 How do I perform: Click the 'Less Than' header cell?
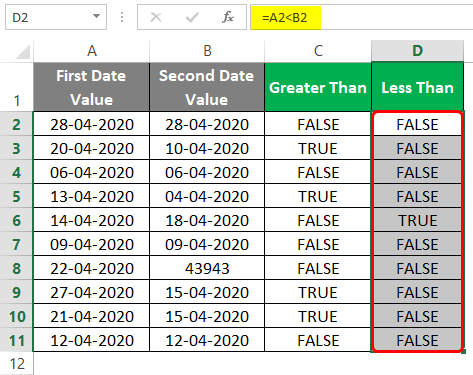417,87
